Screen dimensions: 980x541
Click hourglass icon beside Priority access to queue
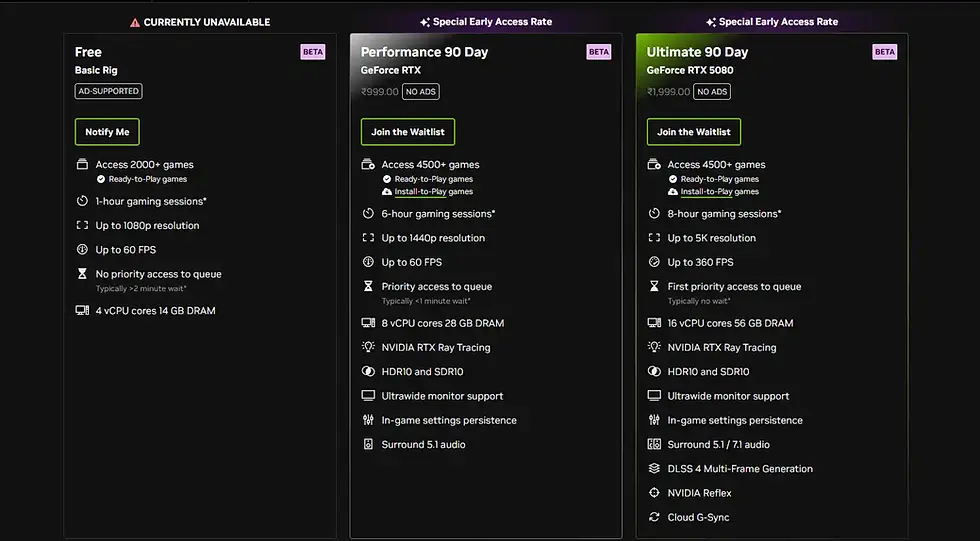tap(368, 286)
